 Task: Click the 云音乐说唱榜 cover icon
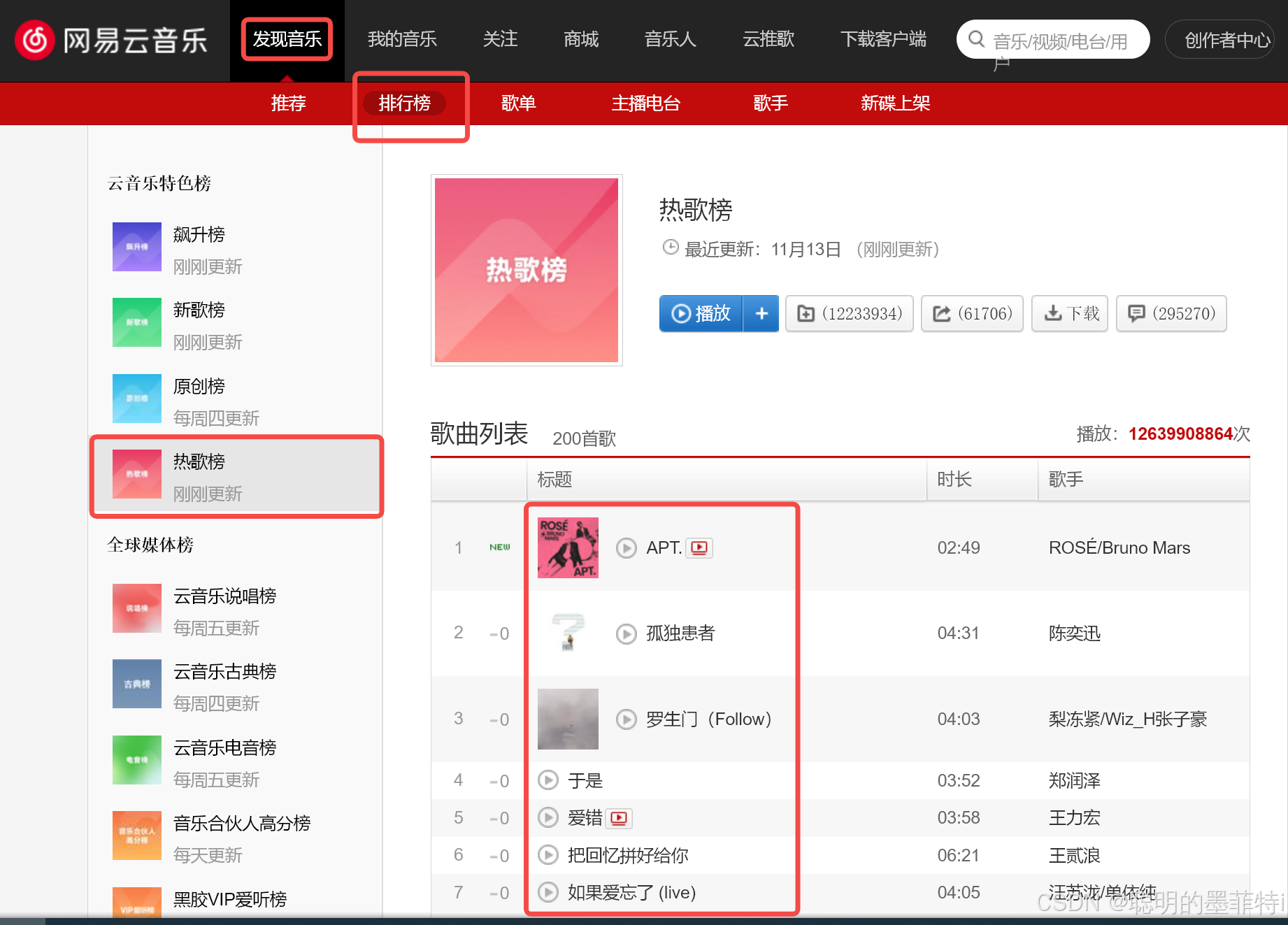point(137,608)
